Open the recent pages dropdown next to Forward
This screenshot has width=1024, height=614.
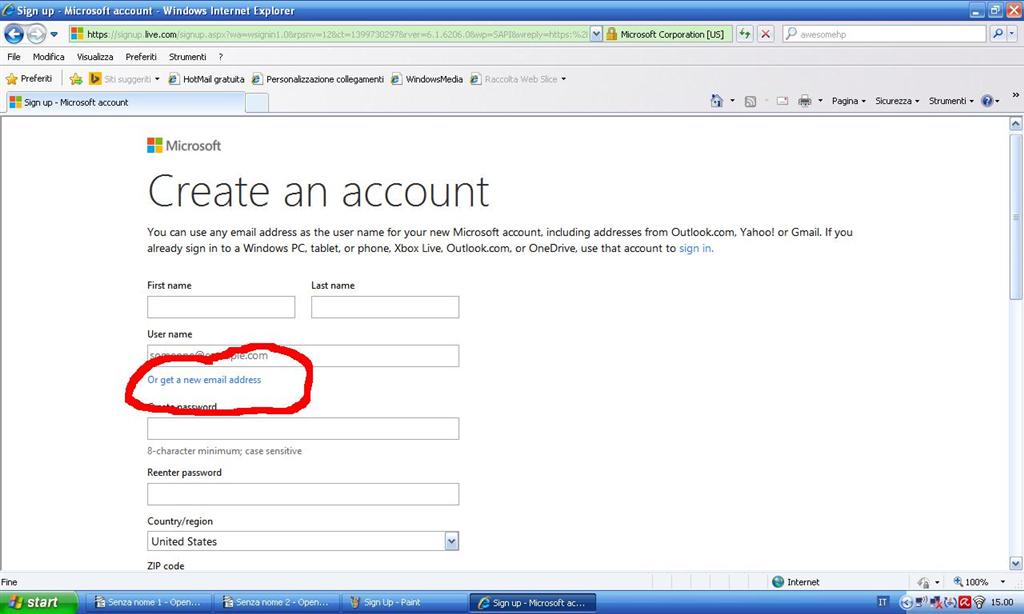[54, 34]
